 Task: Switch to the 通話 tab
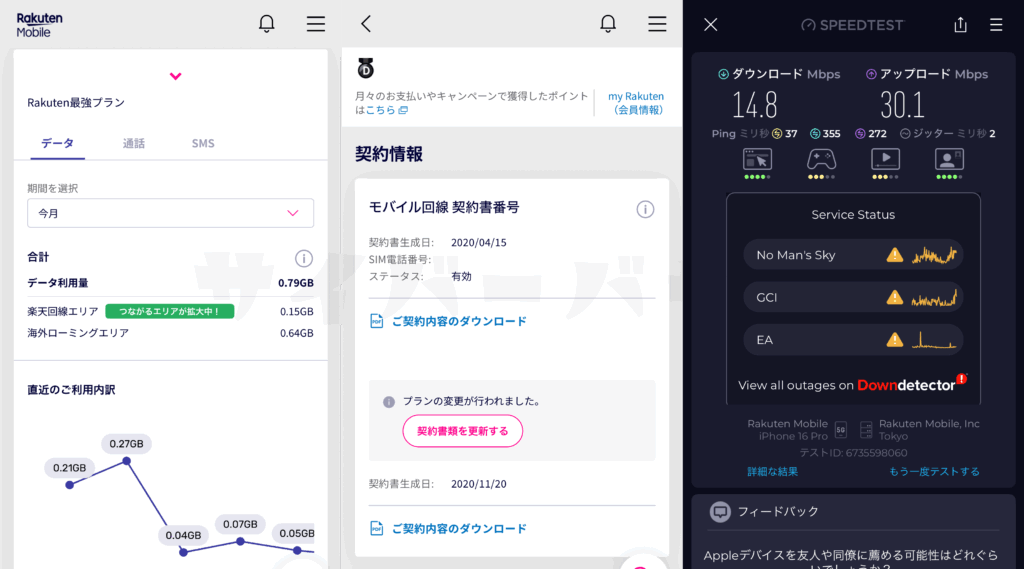(134, 143)
